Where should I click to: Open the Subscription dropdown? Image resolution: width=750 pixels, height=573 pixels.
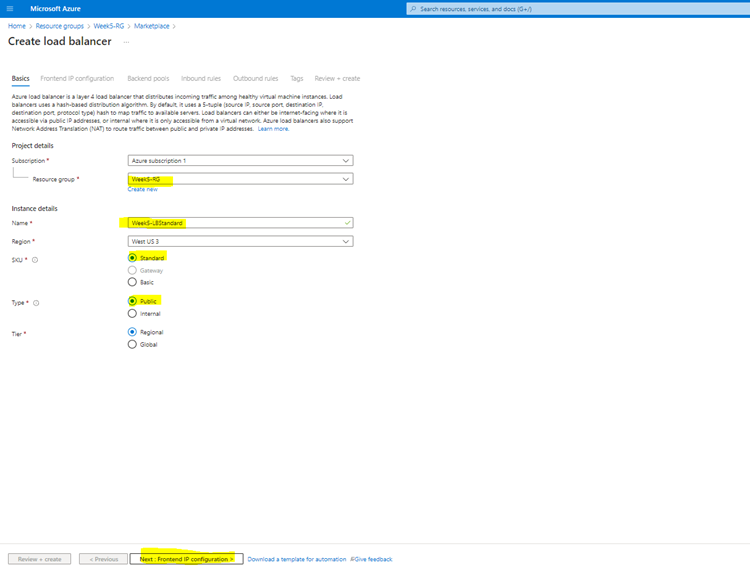coord(241,161)
